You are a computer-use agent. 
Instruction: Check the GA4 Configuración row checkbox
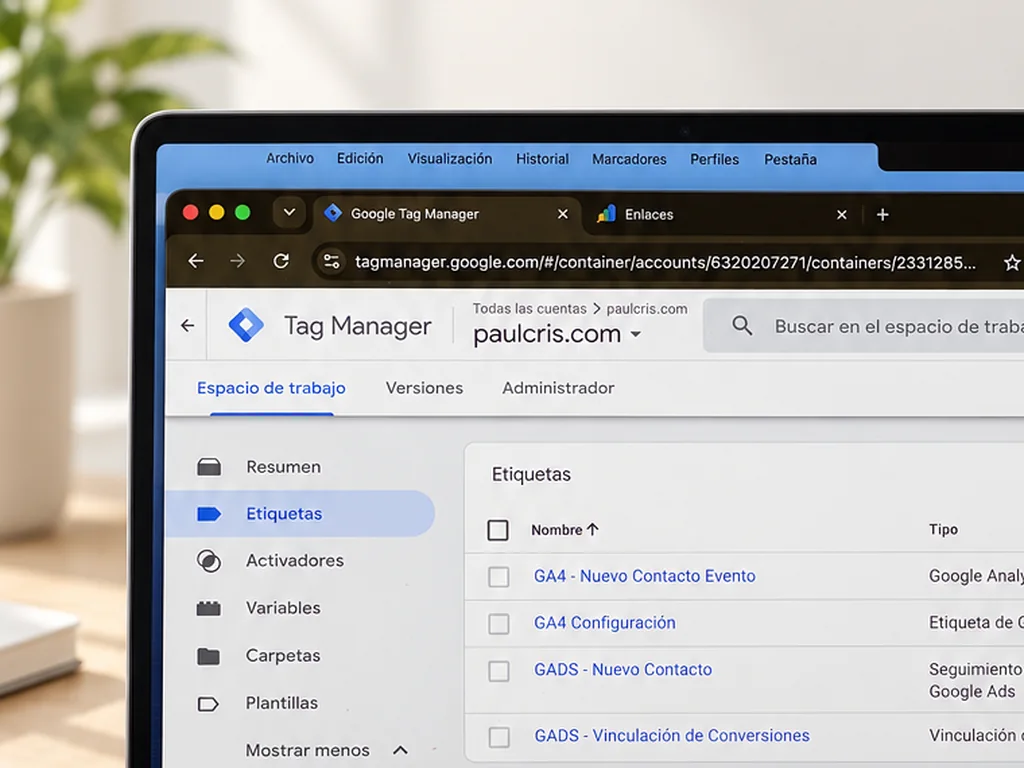point(499,624)
